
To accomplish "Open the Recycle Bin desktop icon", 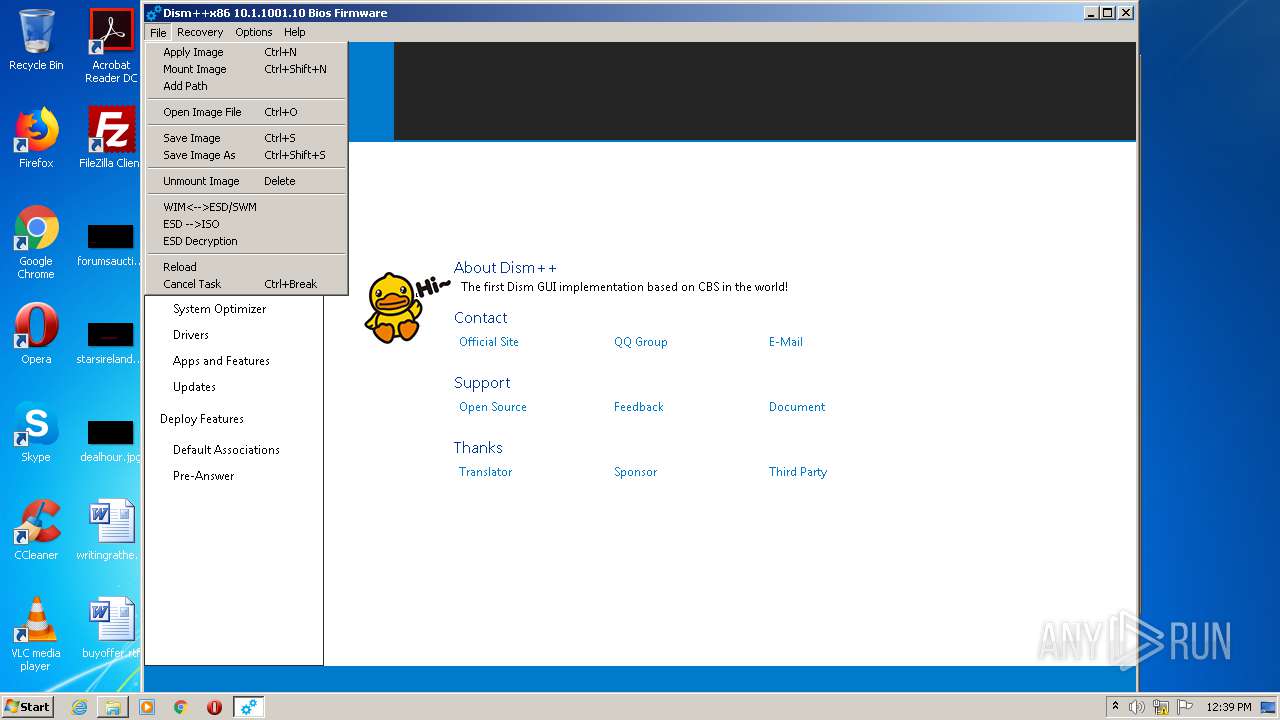I will 36,40.
